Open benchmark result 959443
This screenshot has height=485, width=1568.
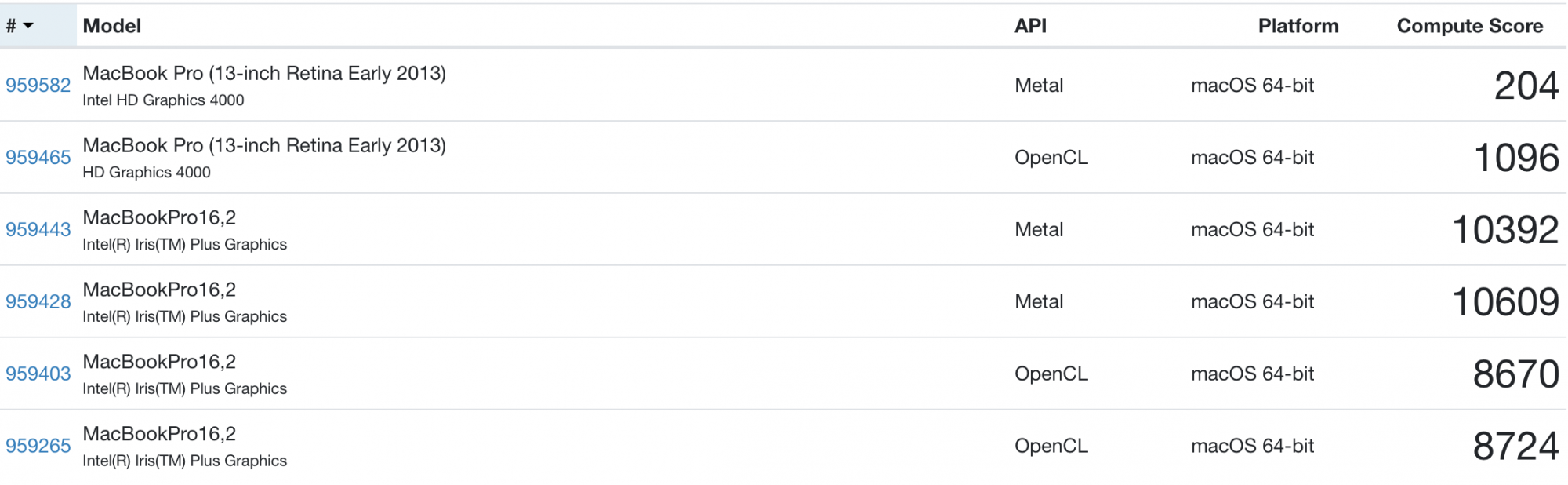point(38,230)
